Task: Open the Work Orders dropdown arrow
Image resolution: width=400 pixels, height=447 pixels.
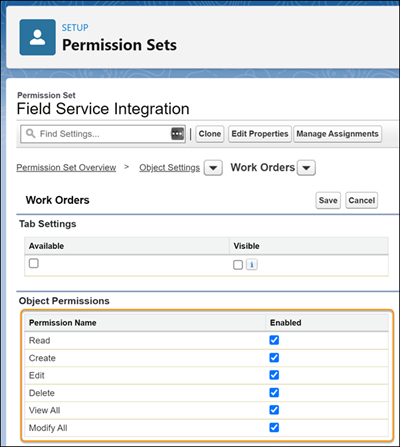Action: [x=306, y=168]
